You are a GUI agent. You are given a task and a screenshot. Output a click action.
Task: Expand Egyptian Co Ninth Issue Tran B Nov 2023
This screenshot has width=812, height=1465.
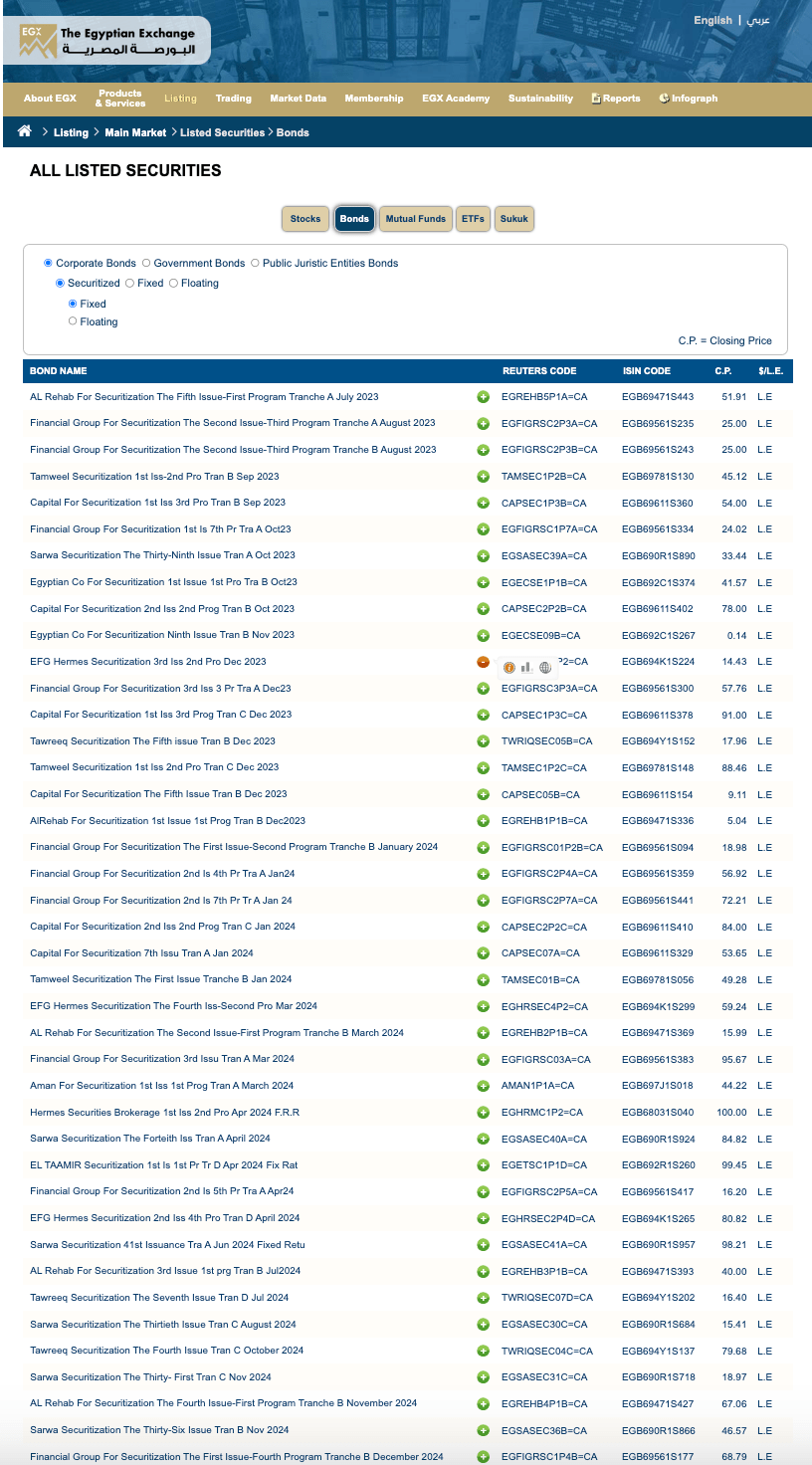pyautogui.click(x=483, y=635)
